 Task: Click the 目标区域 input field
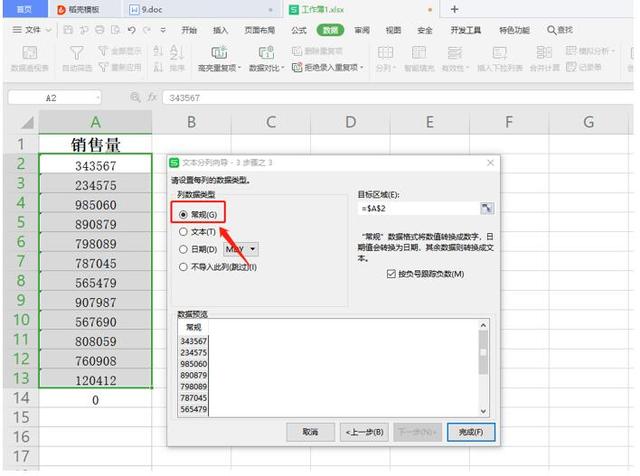click(419, 208)
